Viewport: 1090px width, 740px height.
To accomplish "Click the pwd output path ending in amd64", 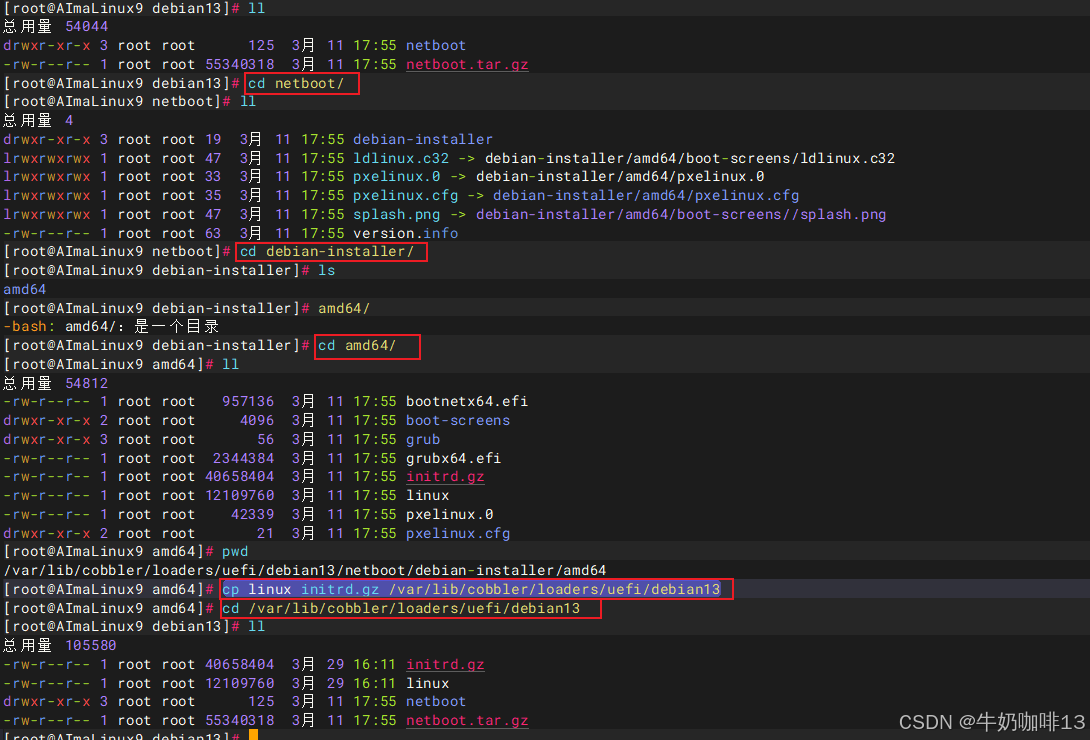I will pos(304,570).
